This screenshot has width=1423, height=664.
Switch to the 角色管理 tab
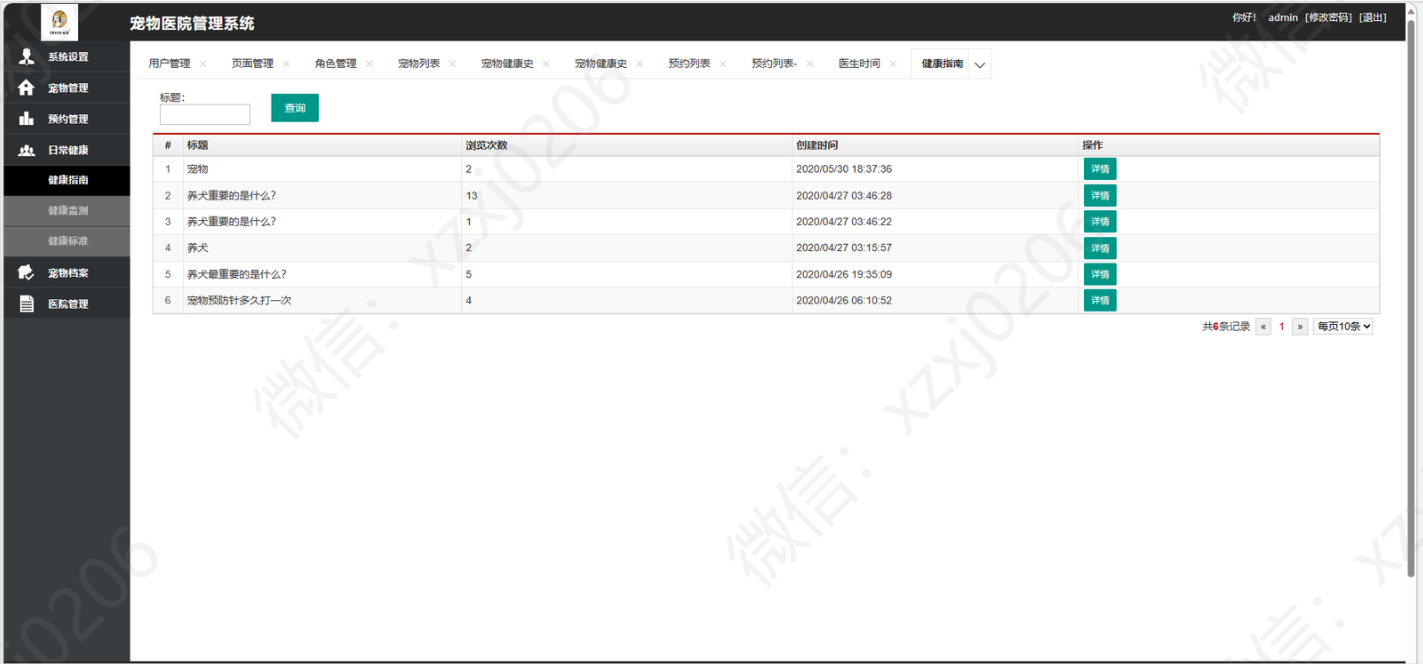(x=335, y=64)
